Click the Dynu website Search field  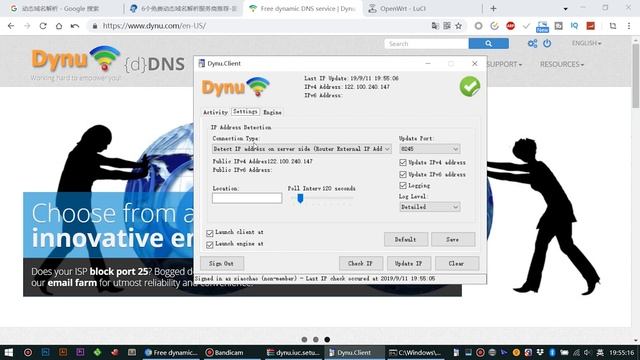[426, 43]
